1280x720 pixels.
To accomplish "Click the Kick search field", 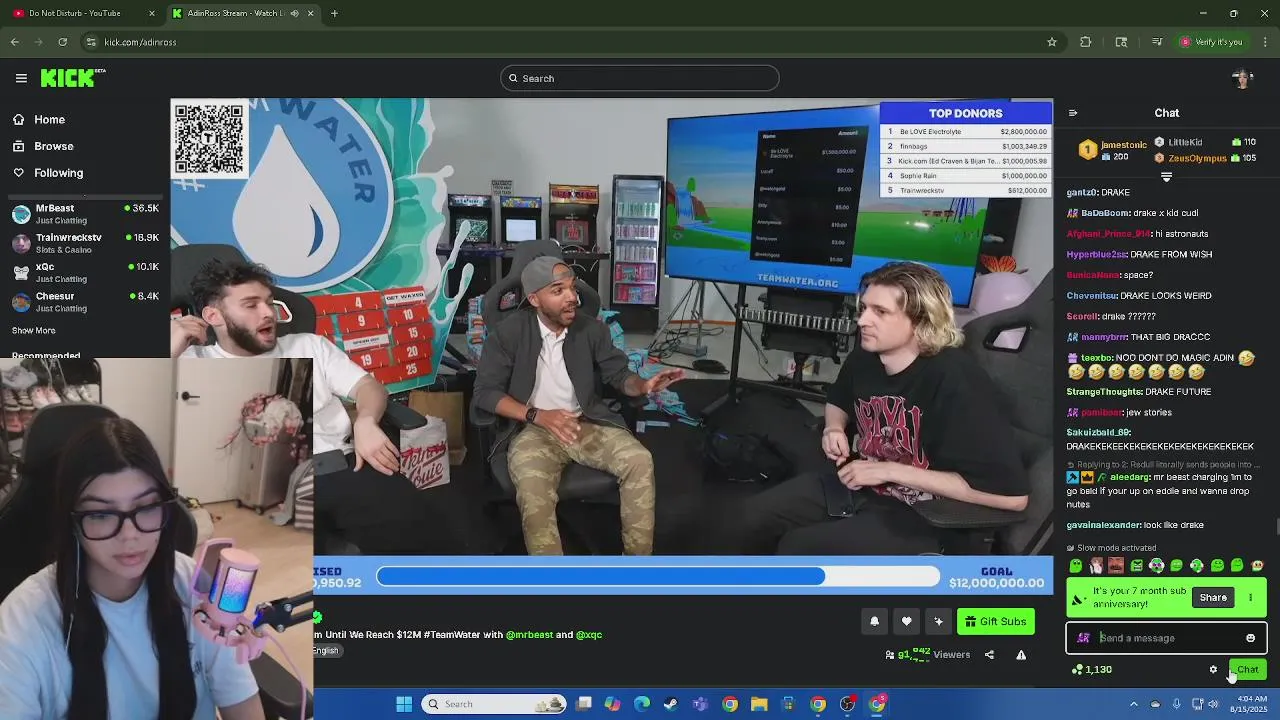I will [x=640, y=78].
